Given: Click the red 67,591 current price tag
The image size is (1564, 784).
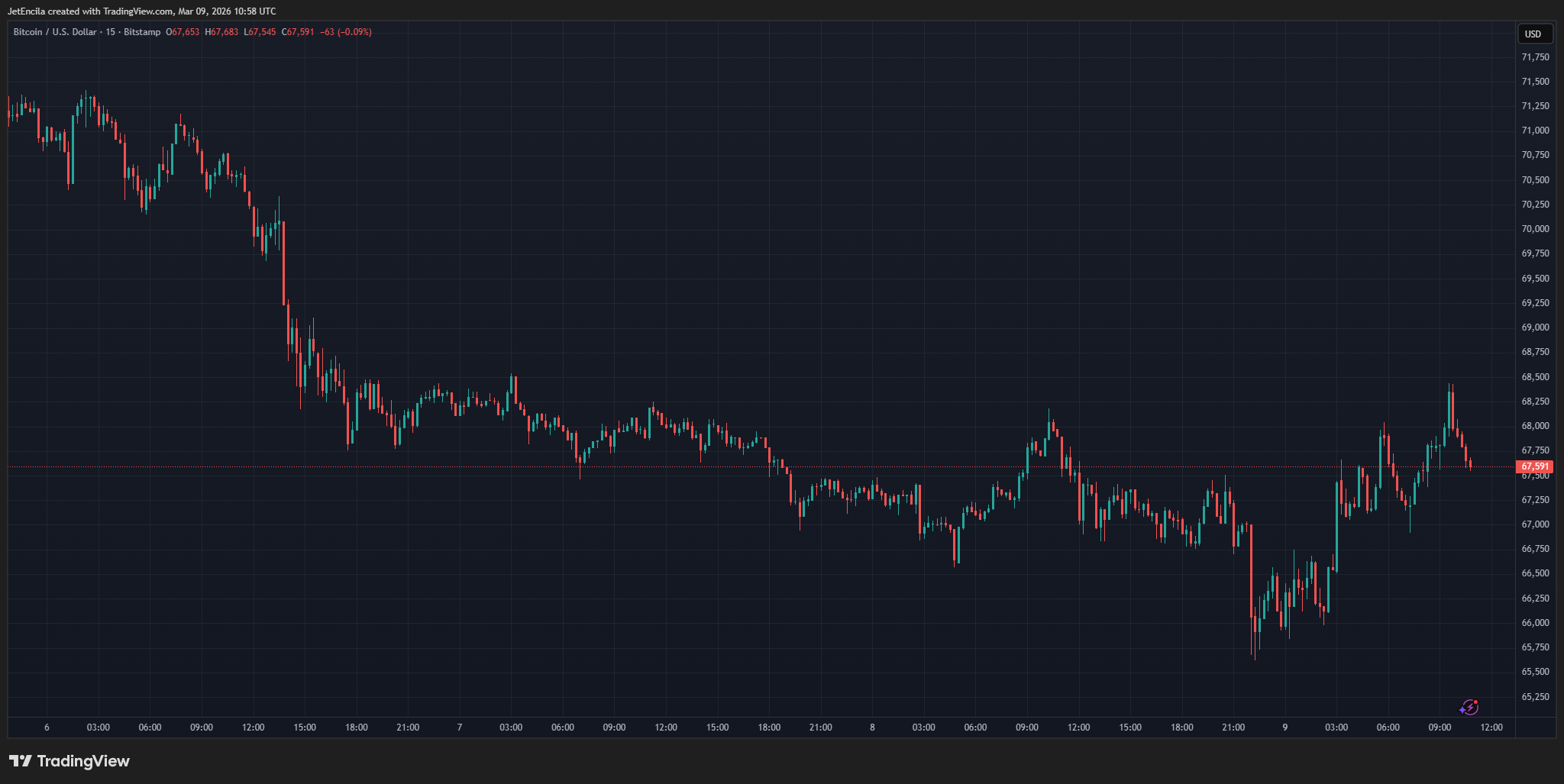Looking at the screenshot, I should point(1534,466).
